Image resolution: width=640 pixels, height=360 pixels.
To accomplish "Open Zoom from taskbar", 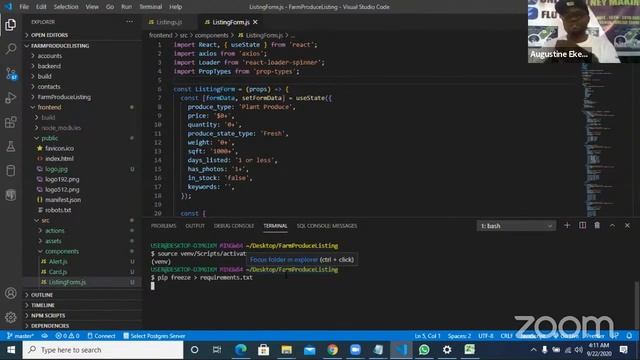I will [356, 350].
